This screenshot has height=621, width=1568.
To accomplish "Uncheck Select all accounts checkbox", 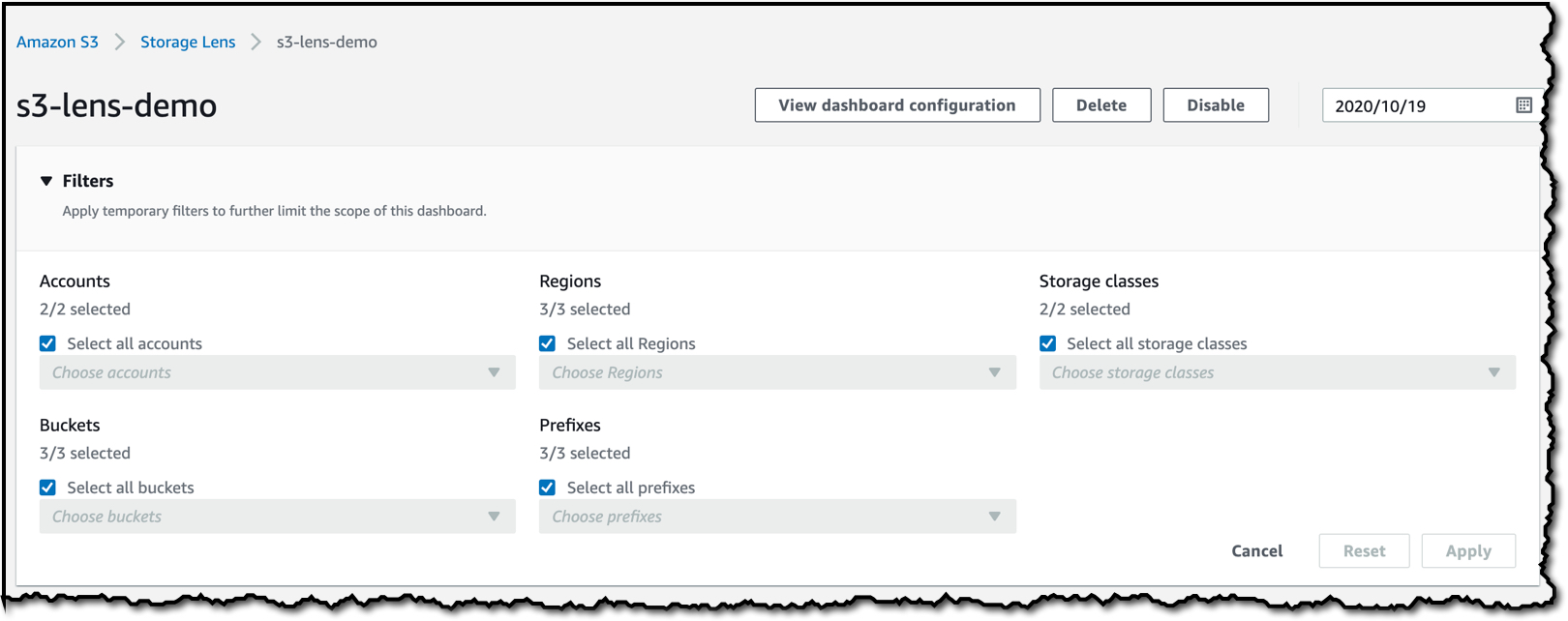I will (x=47, y=343).
